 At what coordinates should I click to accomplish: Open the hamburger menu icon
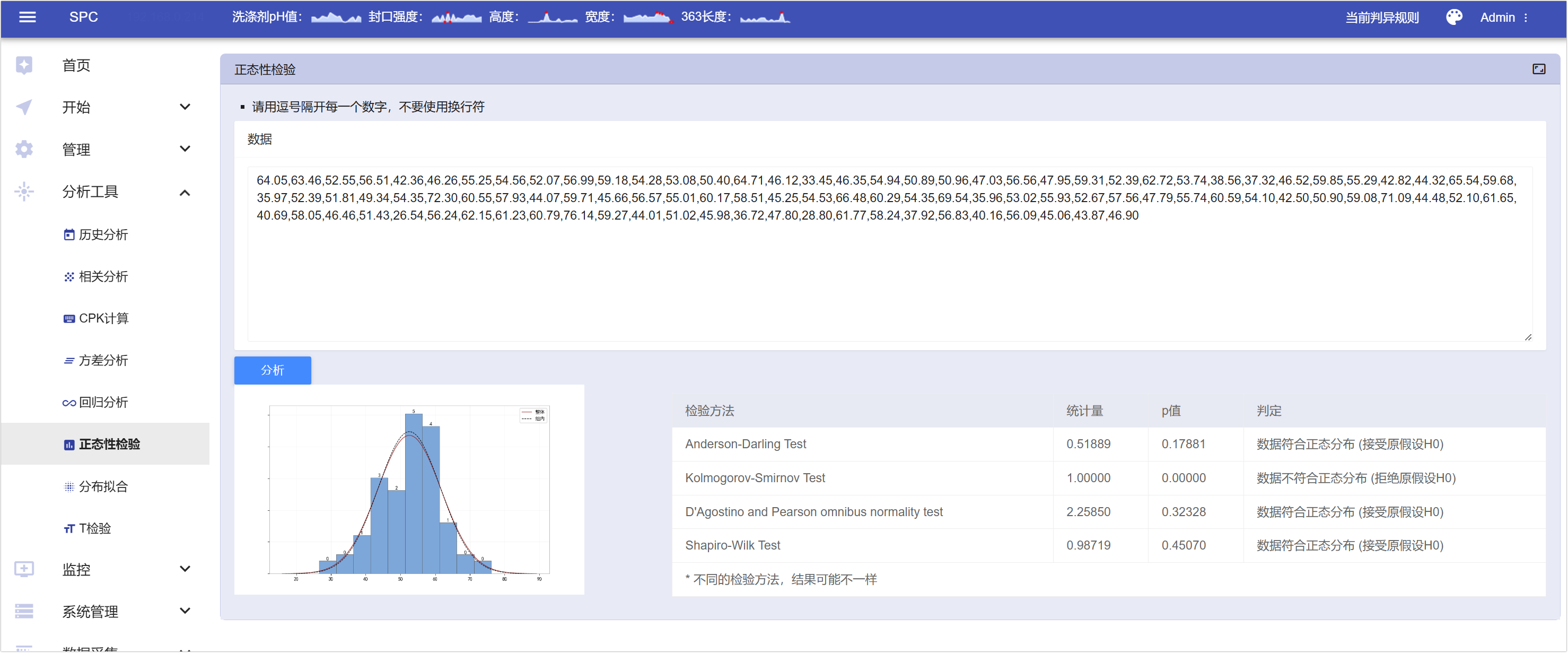pyautogui.click(x=28, y=17)
